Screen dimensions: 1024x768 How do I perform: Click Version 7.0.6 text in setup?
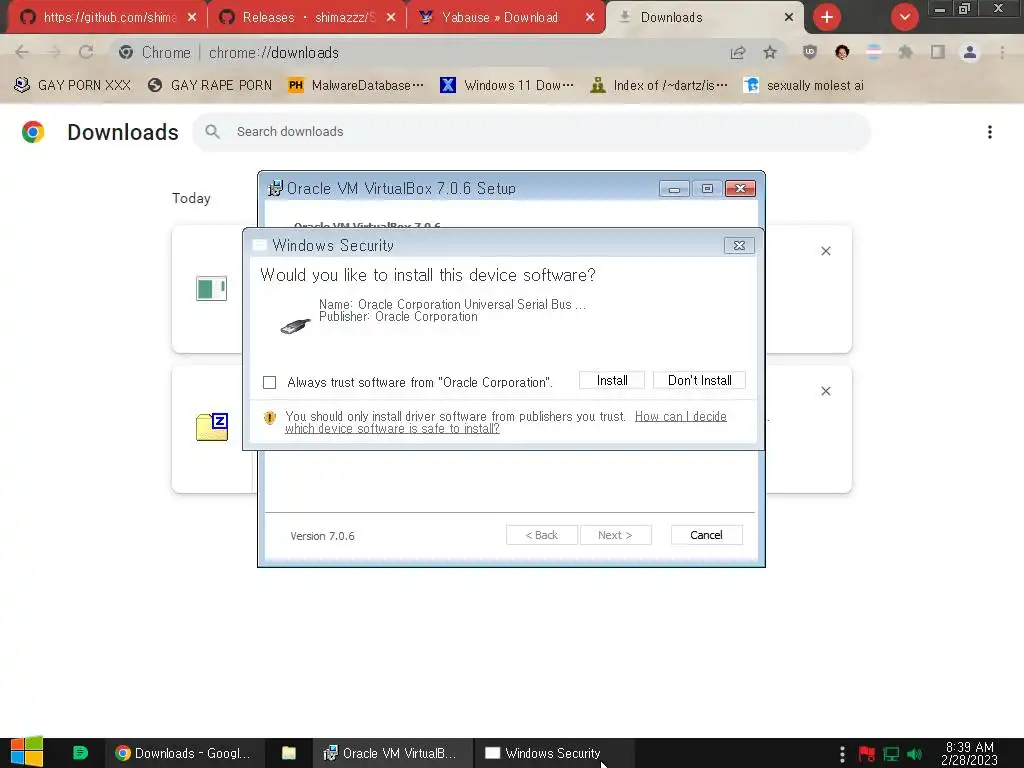coord(322,536)
